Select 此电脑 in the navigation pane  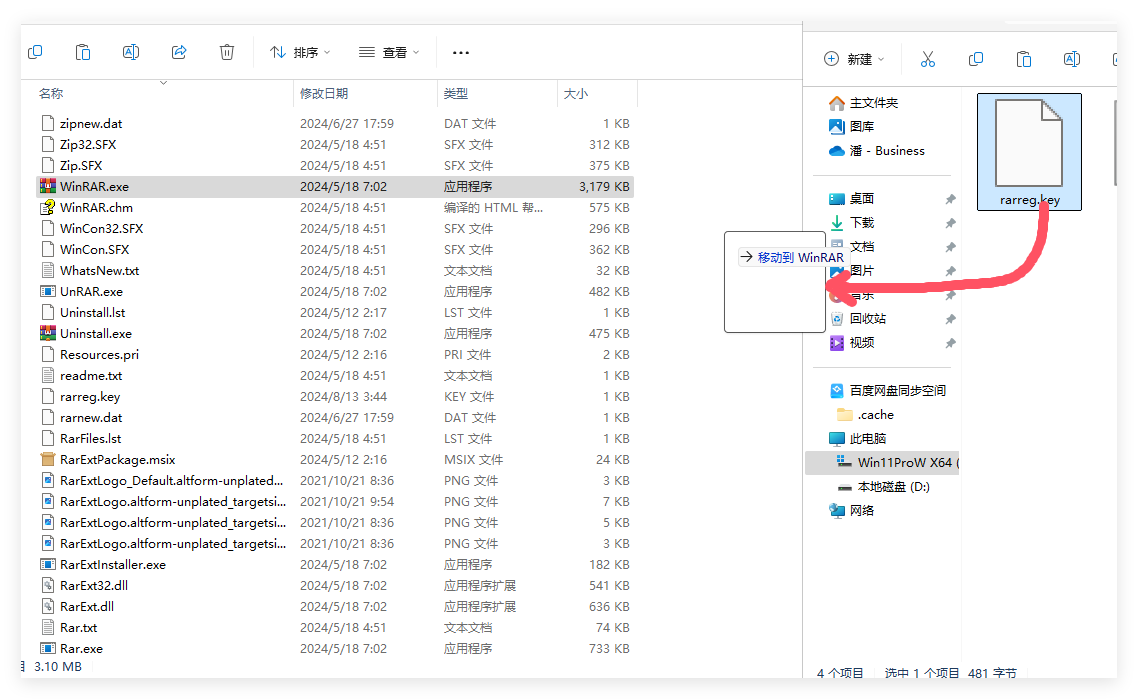point(867,438)
